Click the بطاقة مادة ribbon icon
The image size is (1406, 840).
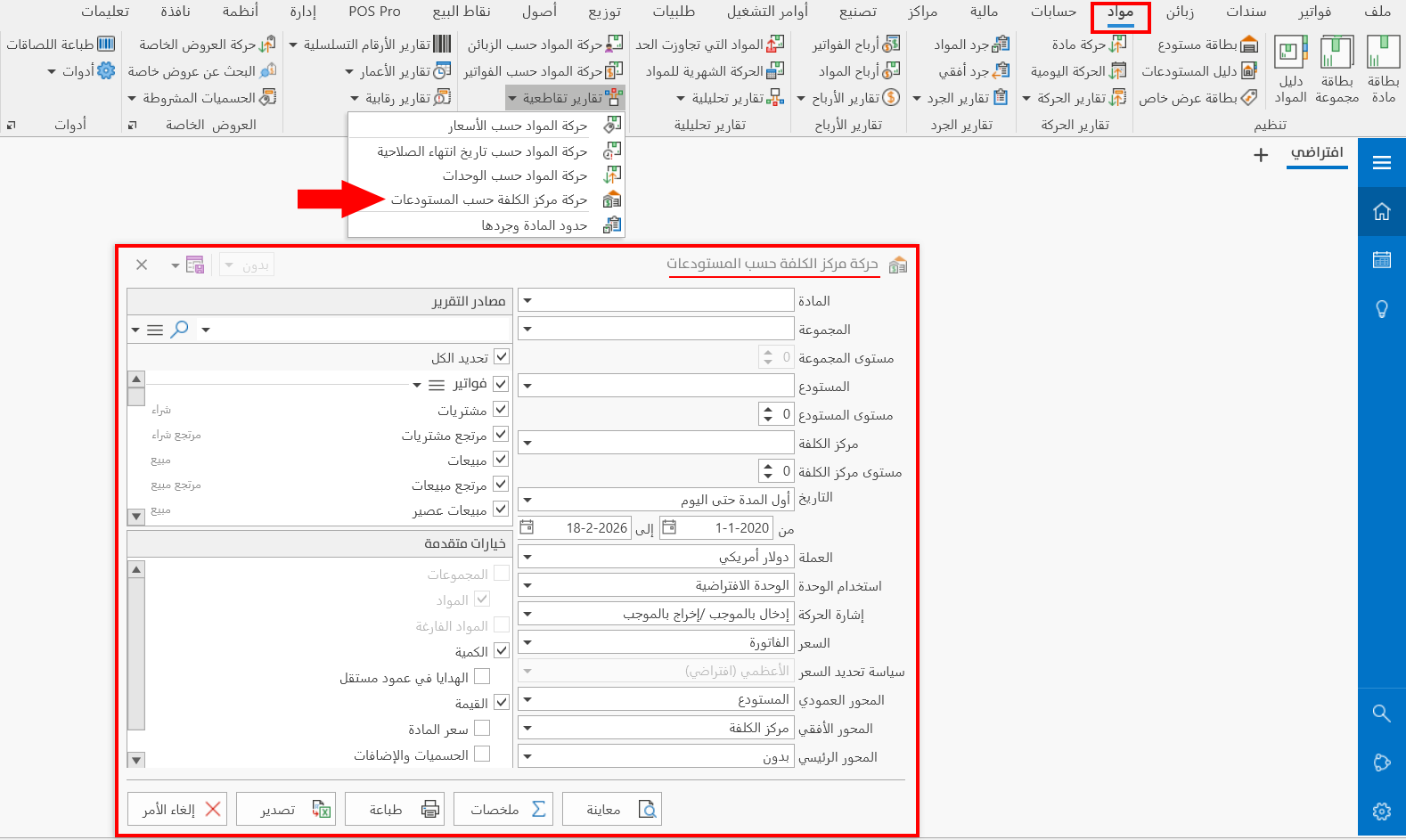[x=1383, y=69]
